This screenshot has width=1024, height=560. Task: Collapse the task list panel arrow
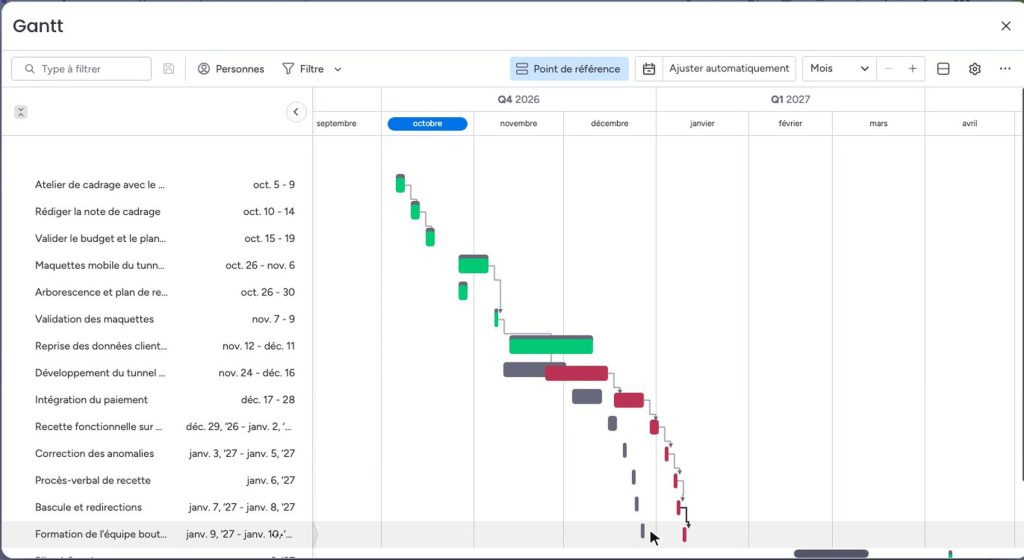point(296,112)
